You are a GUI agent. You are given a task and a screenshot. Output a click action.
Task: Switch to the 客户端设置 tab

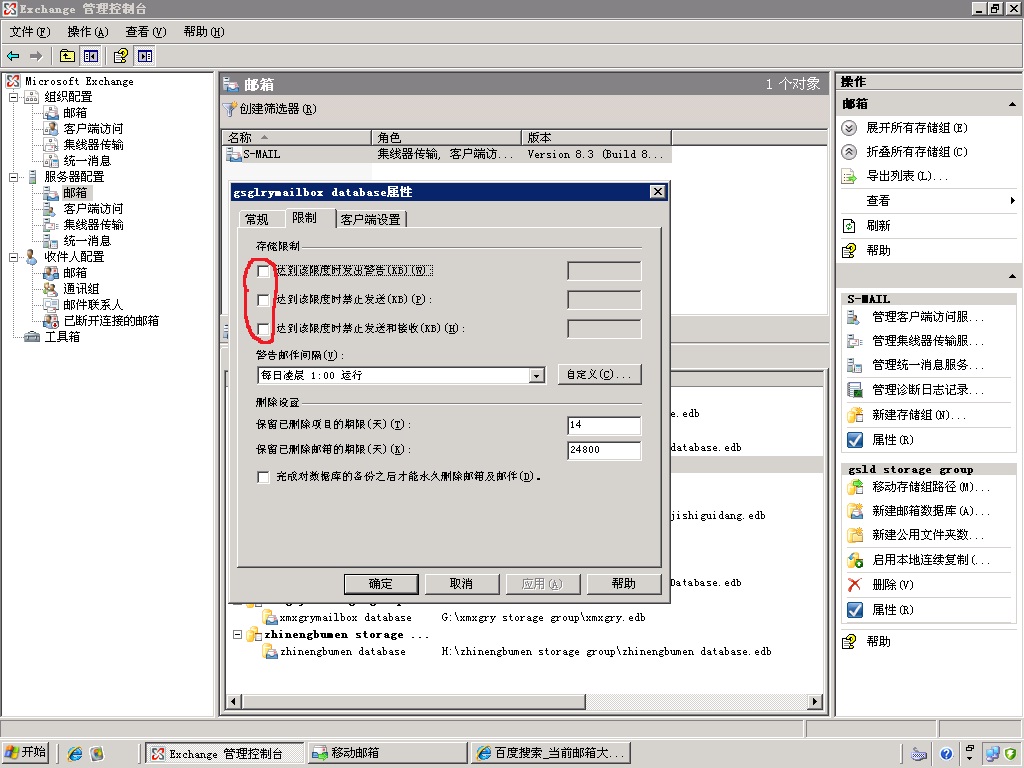pos(371,219)
